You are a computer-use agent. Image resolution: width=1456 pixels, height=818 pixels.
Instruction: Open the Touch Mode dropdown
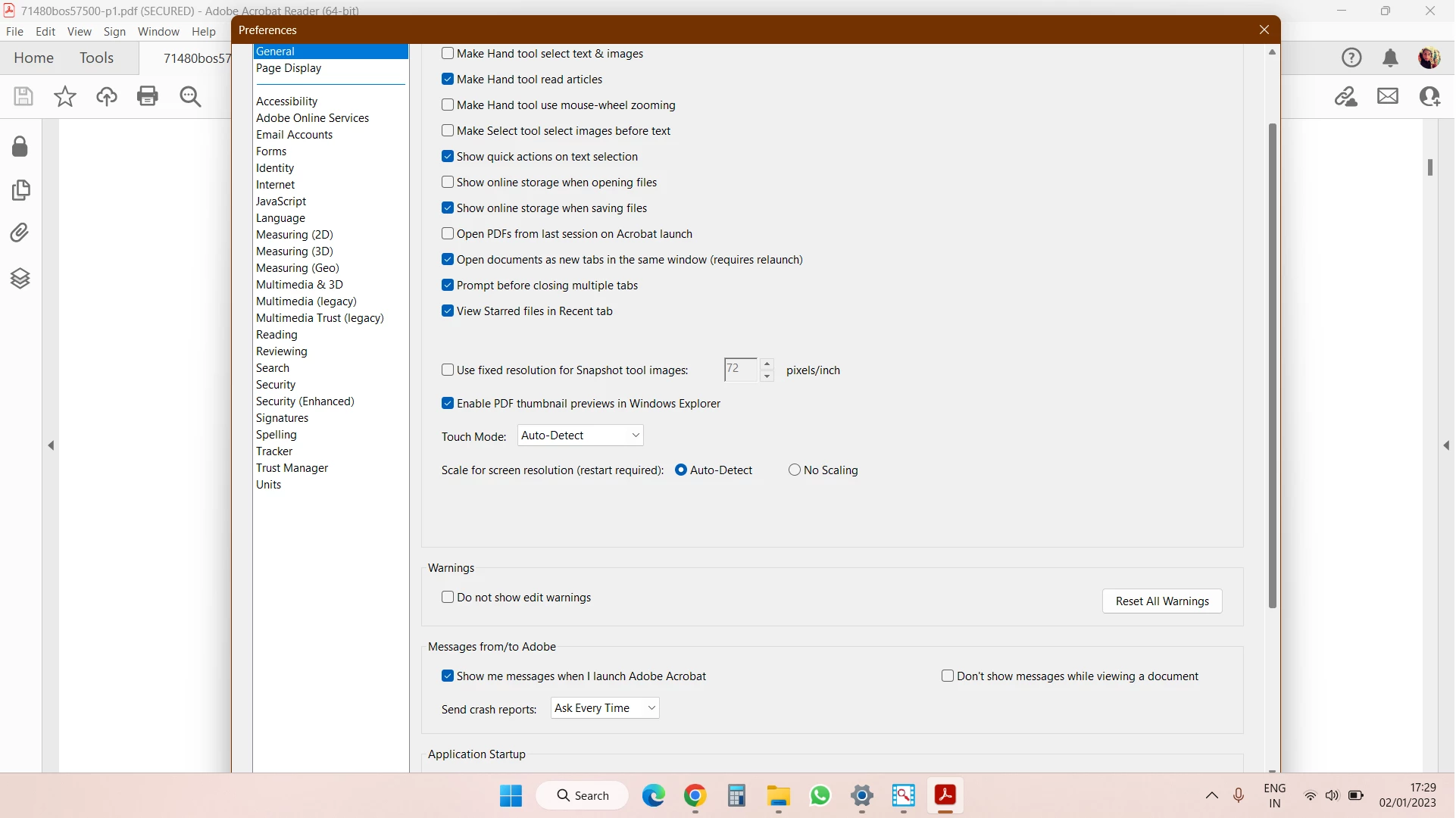(580, 436)
